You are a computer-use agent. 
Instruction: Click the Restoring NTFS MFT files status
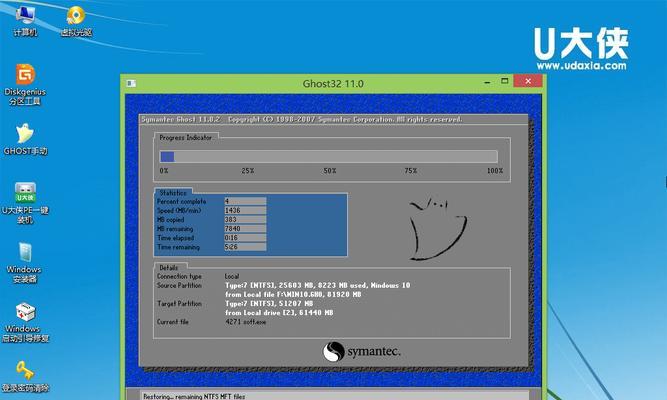coord(194,396)
